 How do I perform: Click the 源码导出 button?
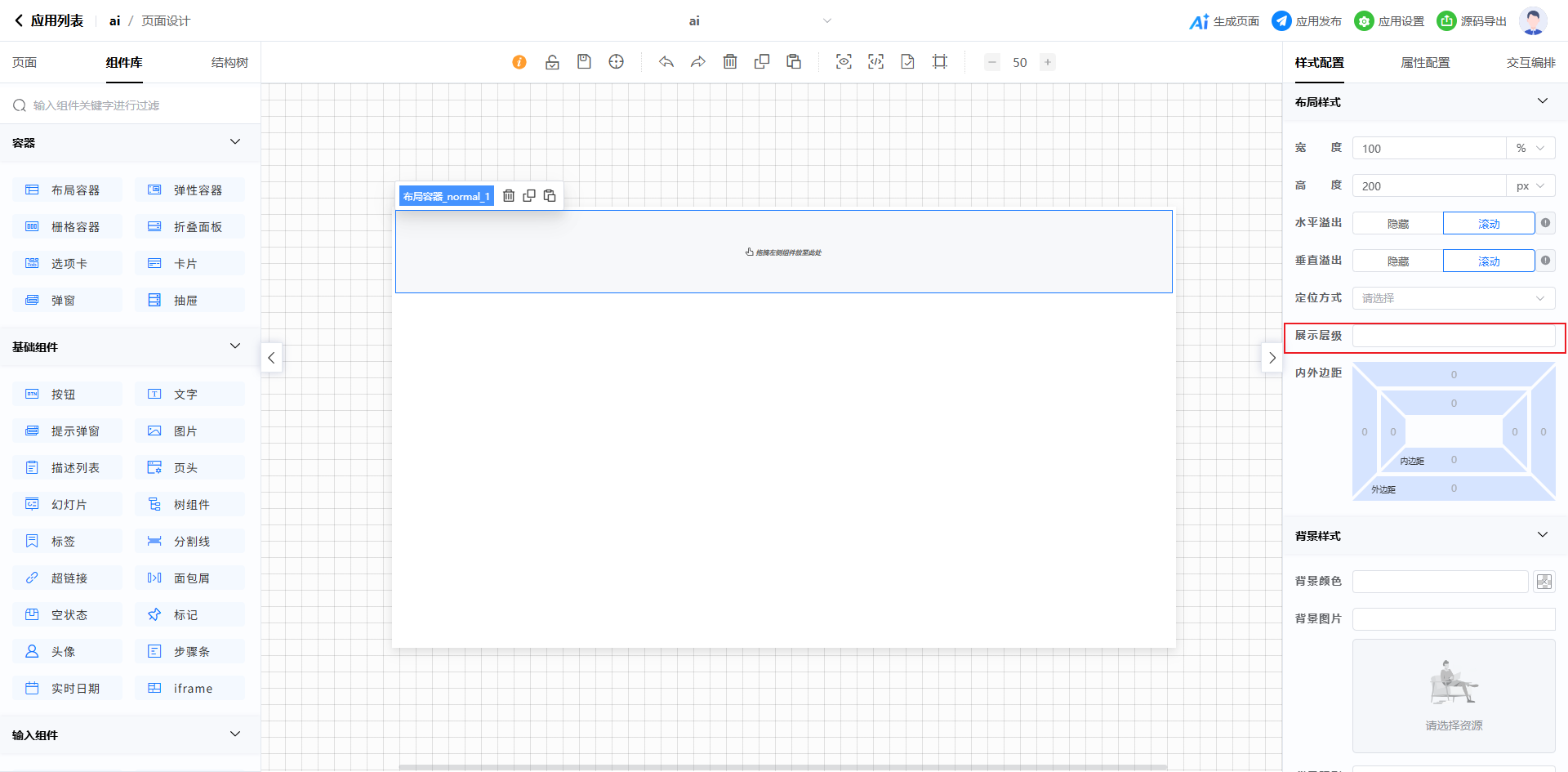coord(1472,21)
